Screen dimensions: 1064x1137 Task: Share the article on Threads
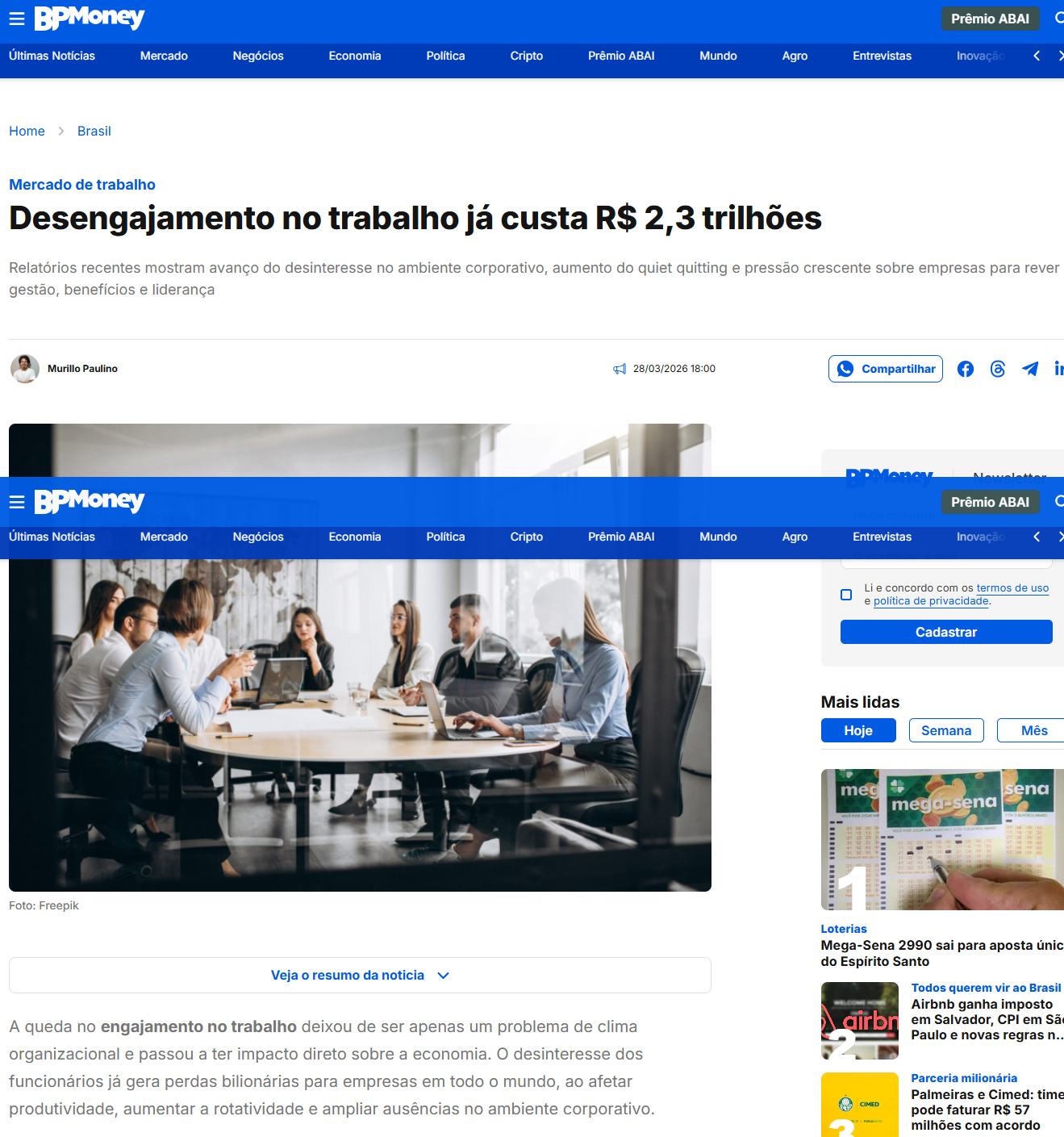(998, 369)
